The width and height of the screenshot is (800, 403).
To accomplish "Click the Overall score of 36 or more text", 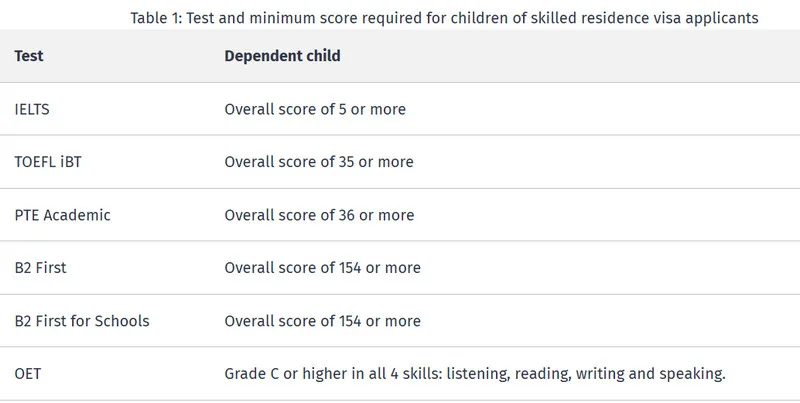I will (319, 215).
